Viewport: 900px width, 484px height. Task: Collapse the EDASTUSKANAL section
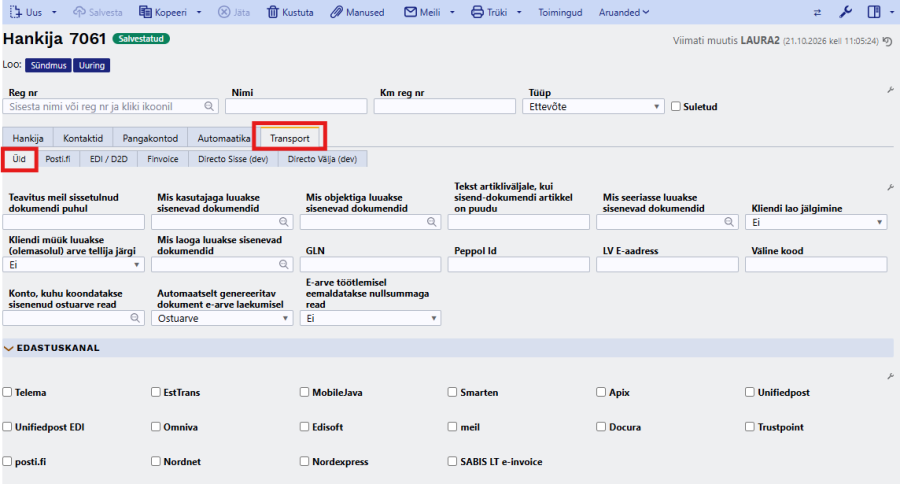[9, 348]
